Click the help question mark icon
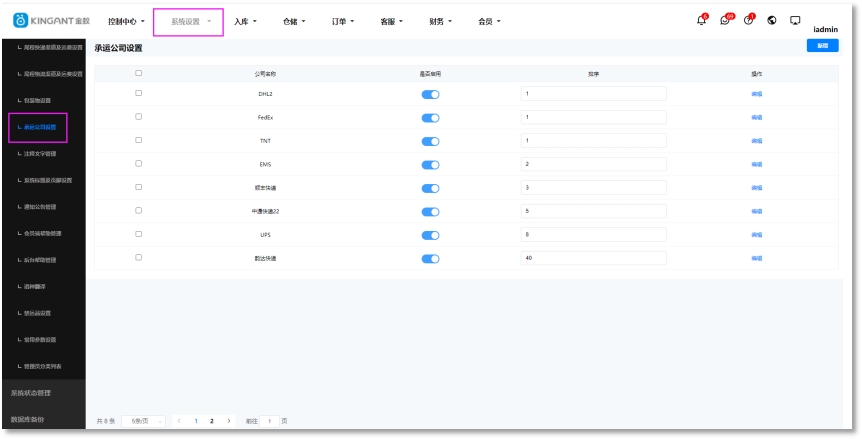This screenshot has width=862, height=439. [x=748, y=21]
